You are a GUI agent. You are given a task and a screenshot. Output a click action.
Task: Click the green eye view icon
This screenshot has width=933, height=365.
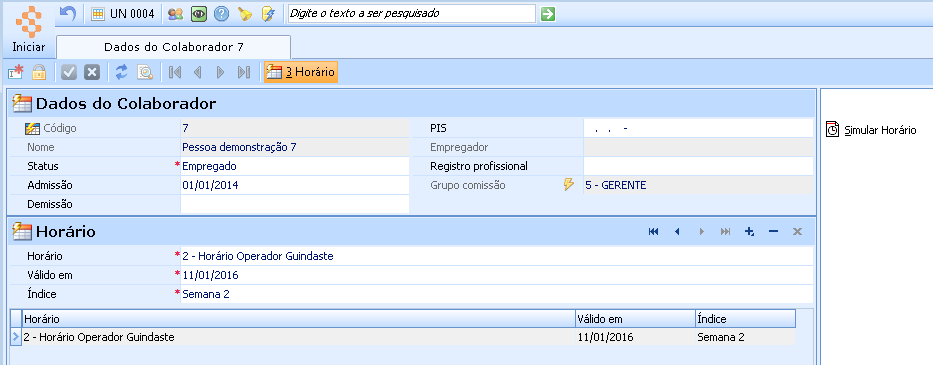[199, 14]
